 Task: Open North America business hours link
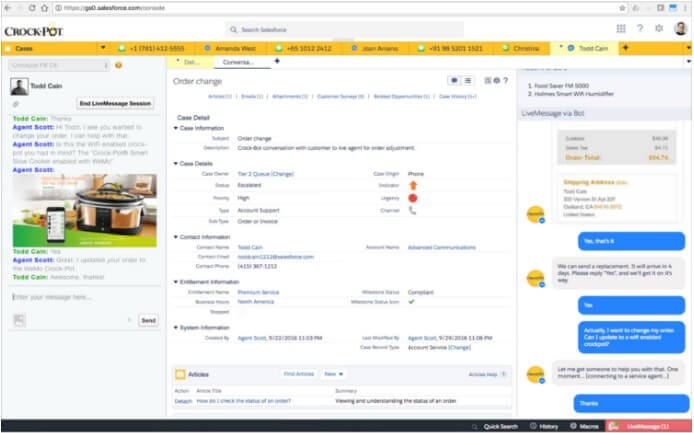pyautogui.click(x=256, y=302)
